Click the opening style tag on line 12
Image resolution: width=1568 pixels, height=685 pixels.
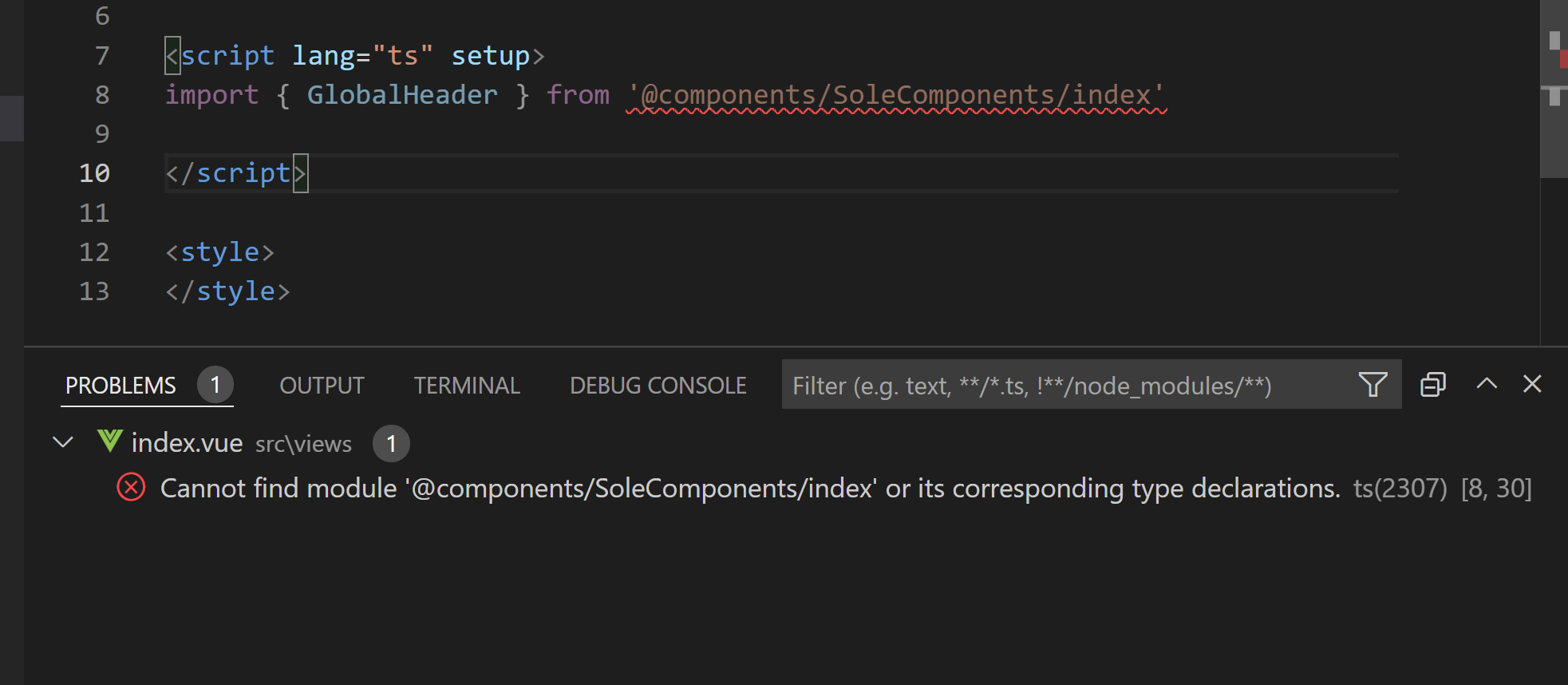219,252
